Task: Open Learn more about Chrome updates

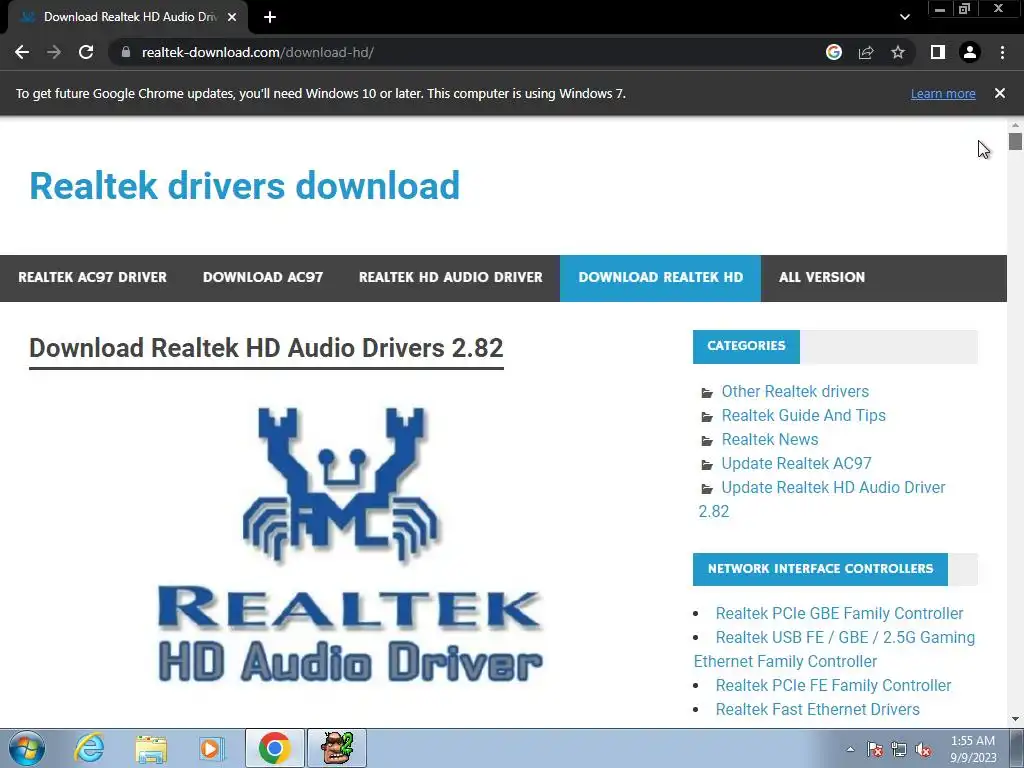Action: 943,93
